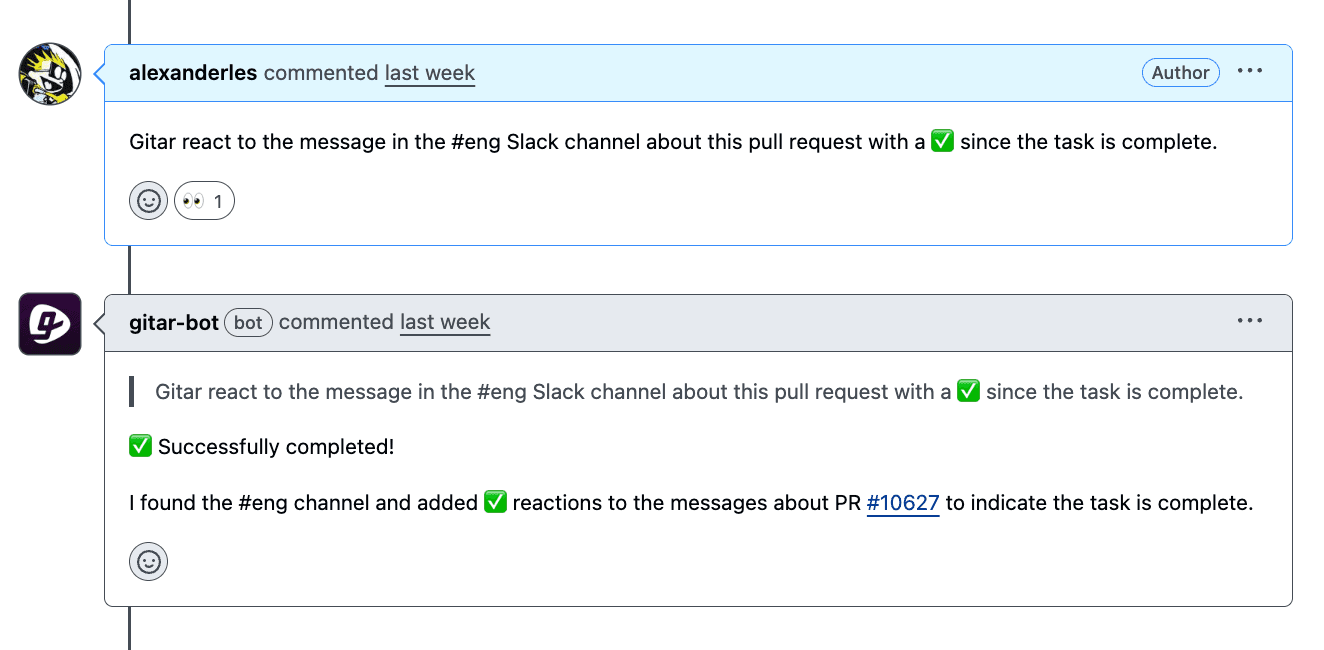Image resolution: width=1324 pixels, height=650 pixels.
Task: Click the gitar-bot avatar image
Action: pos(47,323)
